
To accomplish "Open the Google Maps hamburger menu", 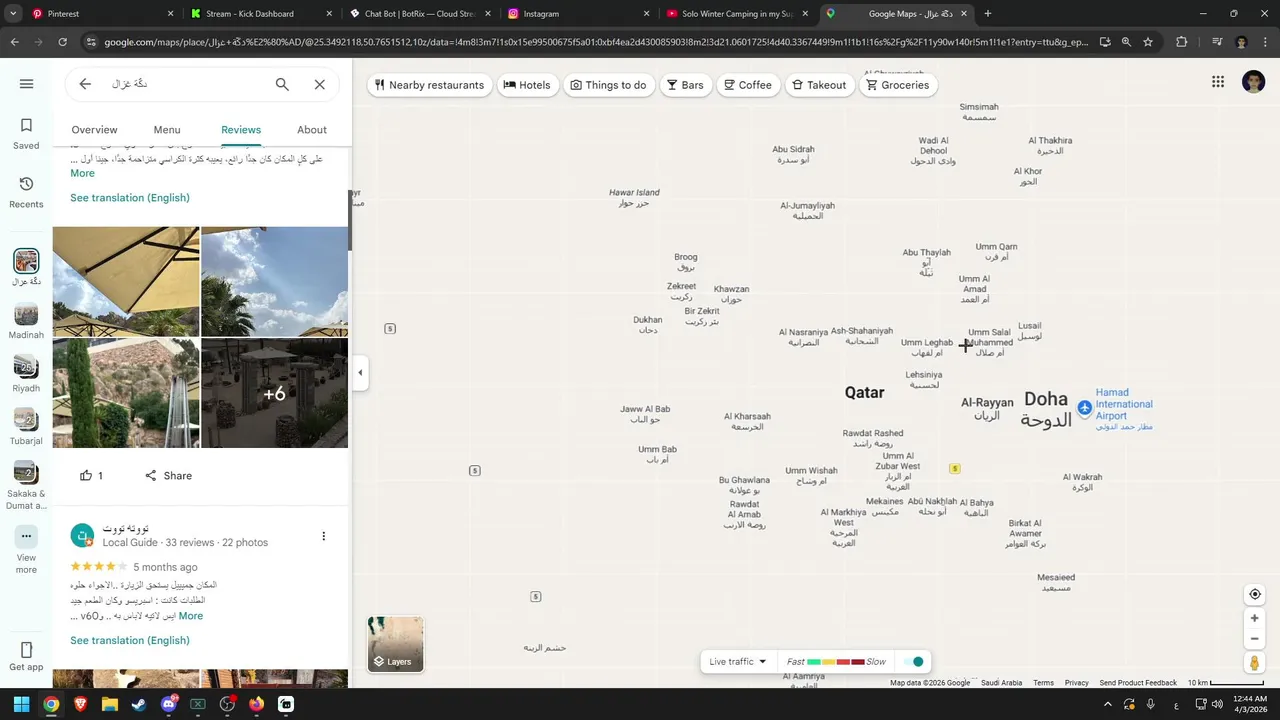I will pyautogui.click(x=26, y=84).
